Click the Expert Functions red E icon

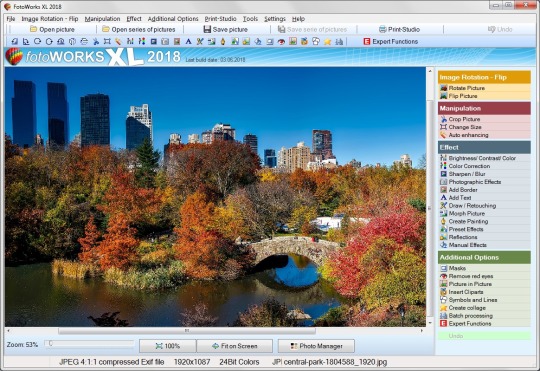coord(367,41)
